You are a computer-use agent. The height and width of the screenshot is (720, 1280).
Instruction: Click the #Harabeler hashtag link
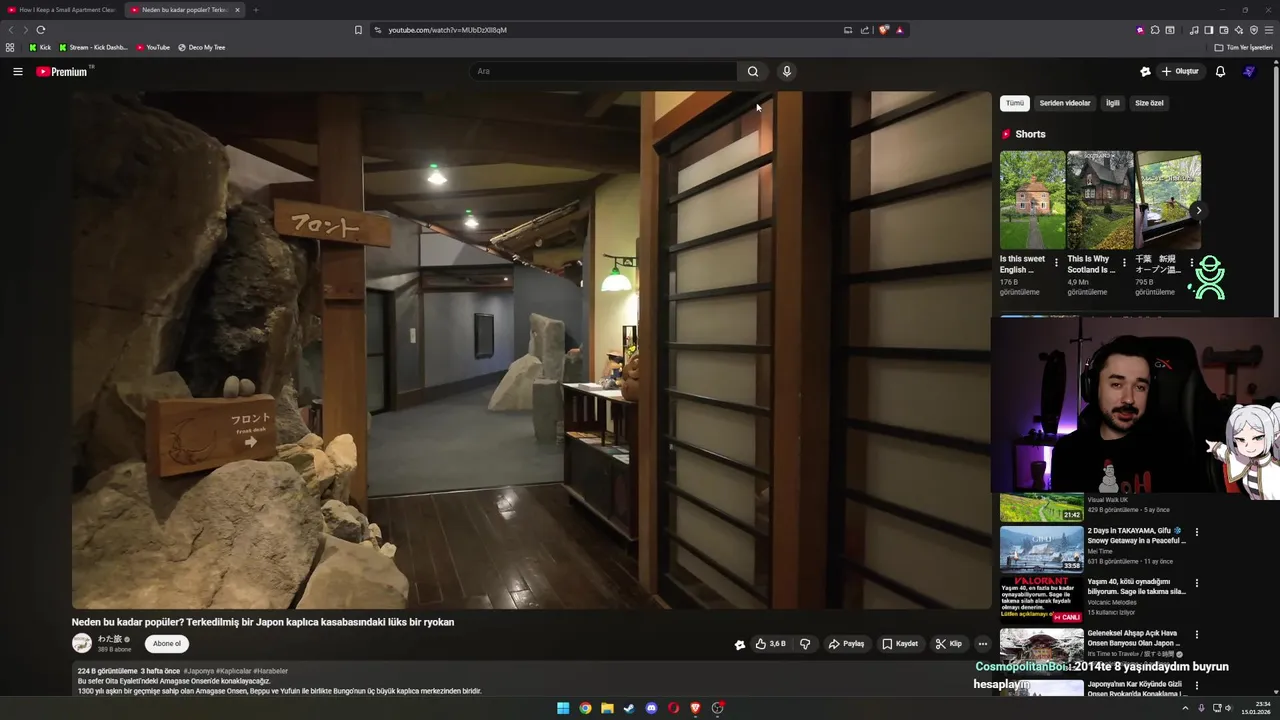pos(270,671)
